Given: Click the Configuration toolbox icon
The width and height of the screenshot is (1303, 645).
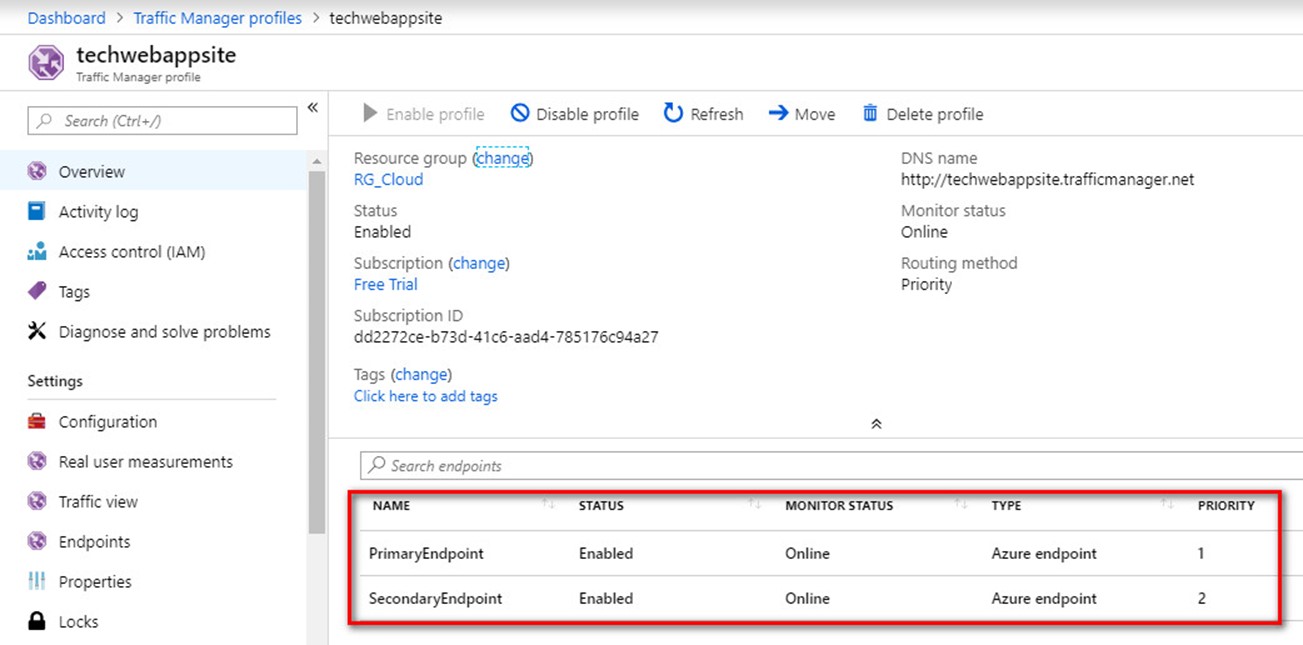Looking at the screenshot, I should [37, 421].
